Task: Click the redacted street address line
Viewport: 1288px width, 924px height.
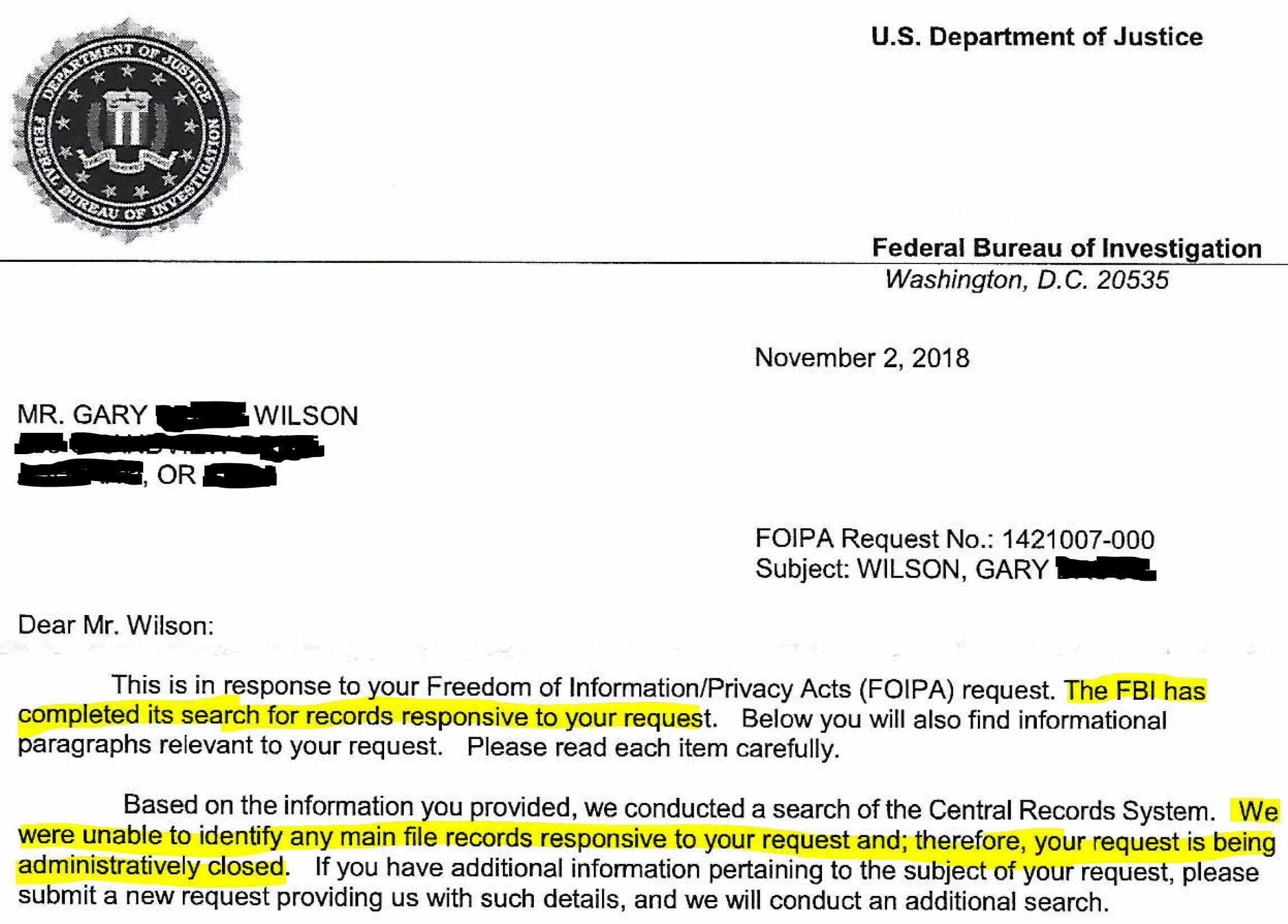Action: coord(169,446)
